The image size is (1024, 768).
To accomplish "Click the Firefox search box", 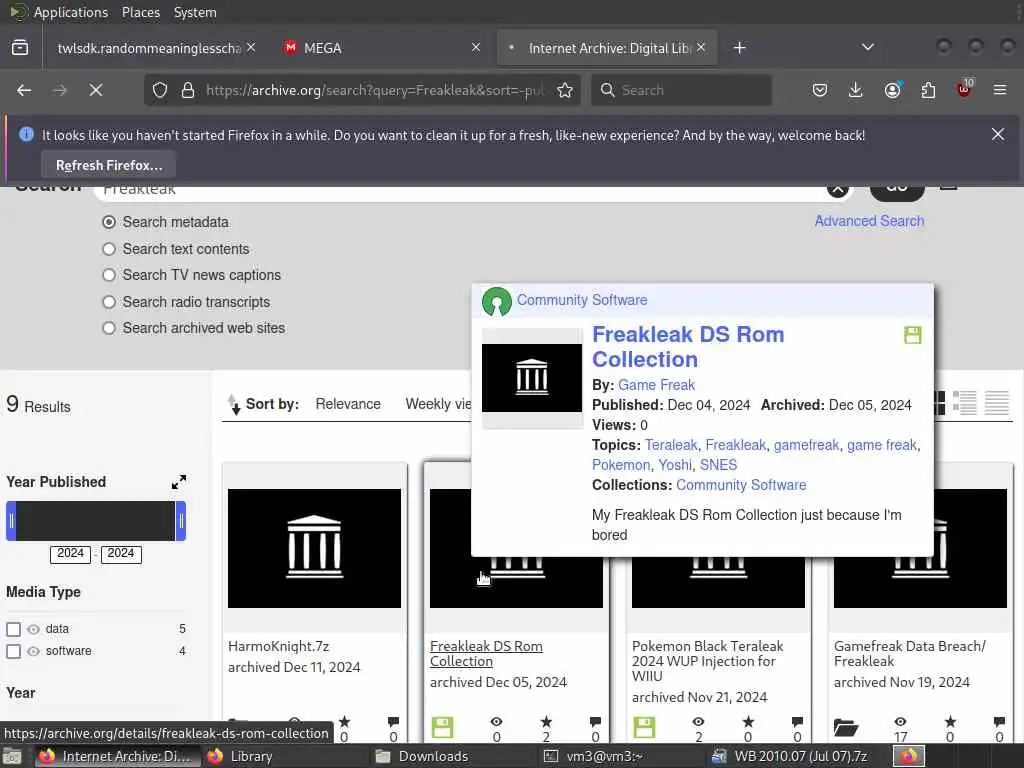I will (681, 90).
